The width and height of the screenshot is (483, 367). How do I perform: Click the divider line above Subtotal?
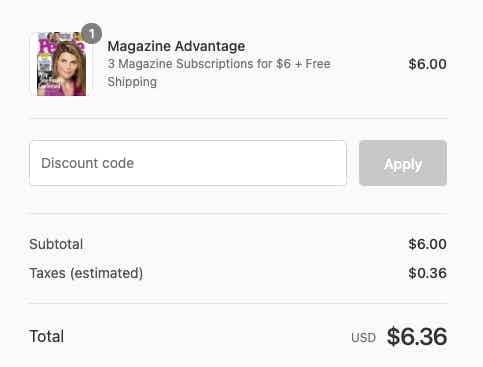pos(238,213)
